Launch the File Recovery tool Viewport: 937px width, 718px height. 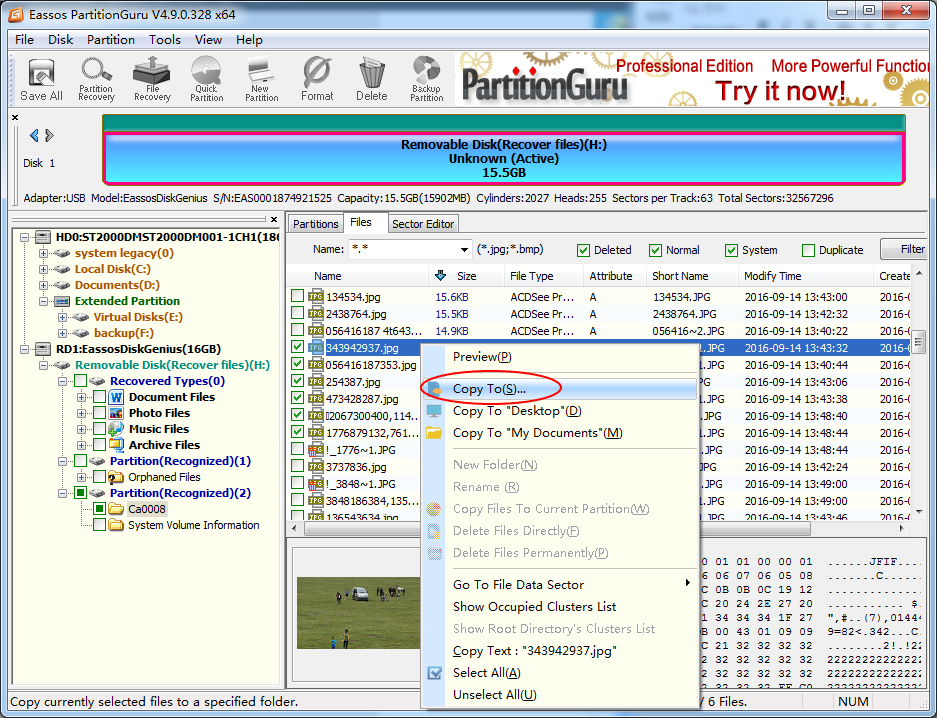152,79
